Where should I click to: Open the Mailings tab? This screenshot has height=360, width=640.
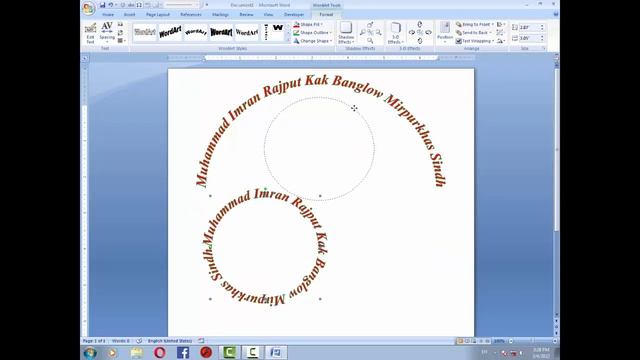[x=220, y=15]
